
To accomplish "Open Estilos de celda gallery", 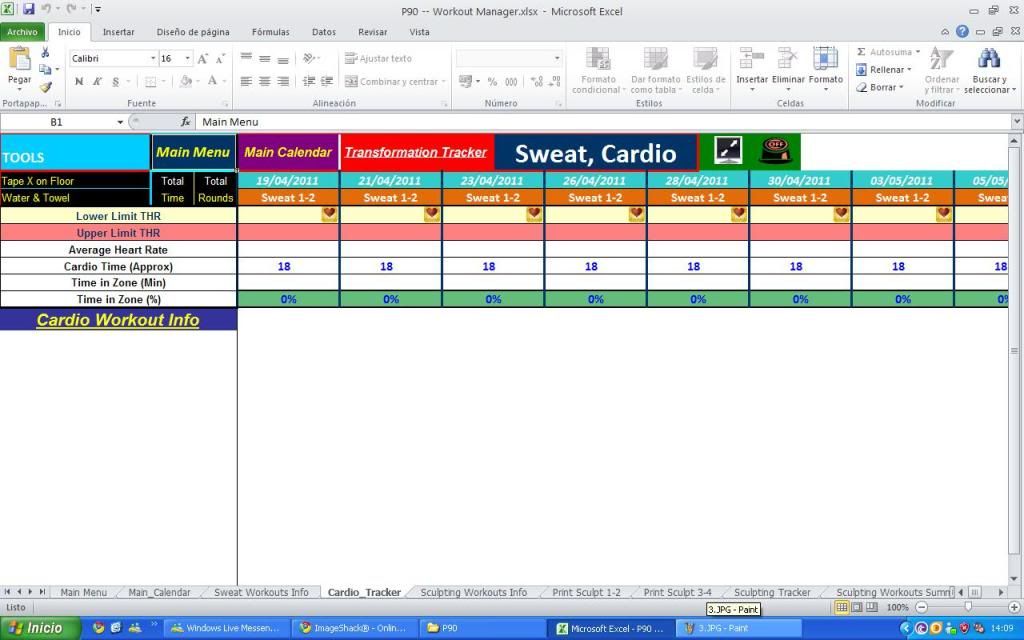I will [x=705, y=71].
